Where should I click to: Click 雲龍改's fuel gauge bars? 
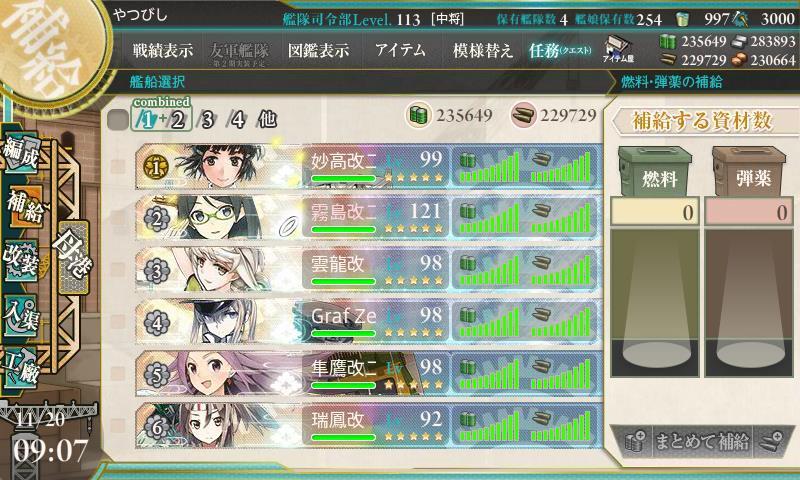(489, 270)
